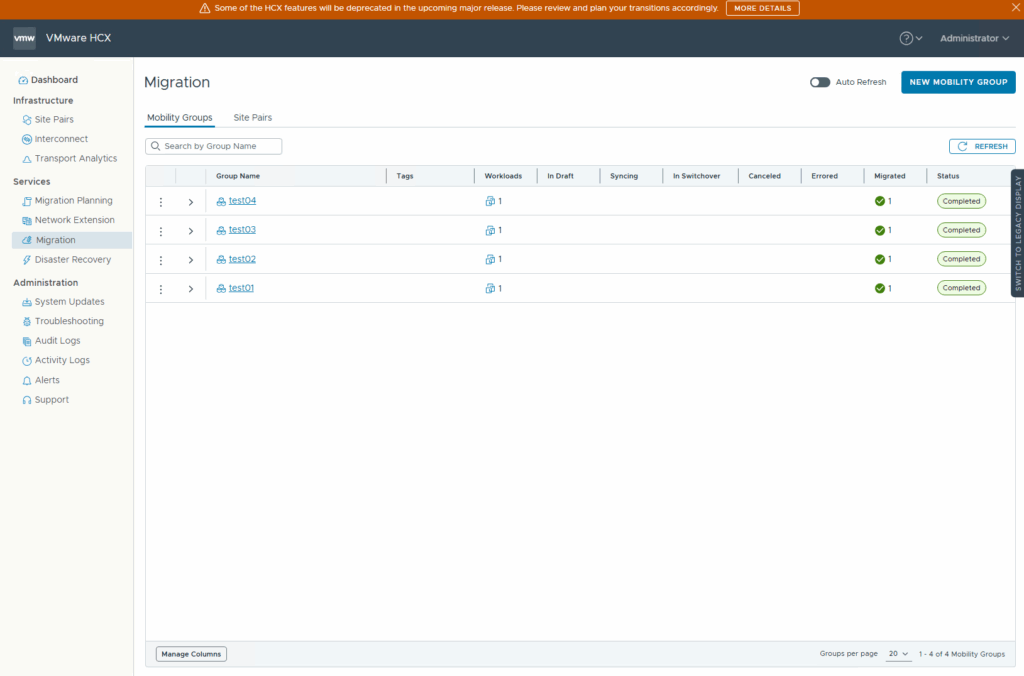Screen dimensions: 1024x676
Task: Click the help question mark icon
Action: coord(906,38)
